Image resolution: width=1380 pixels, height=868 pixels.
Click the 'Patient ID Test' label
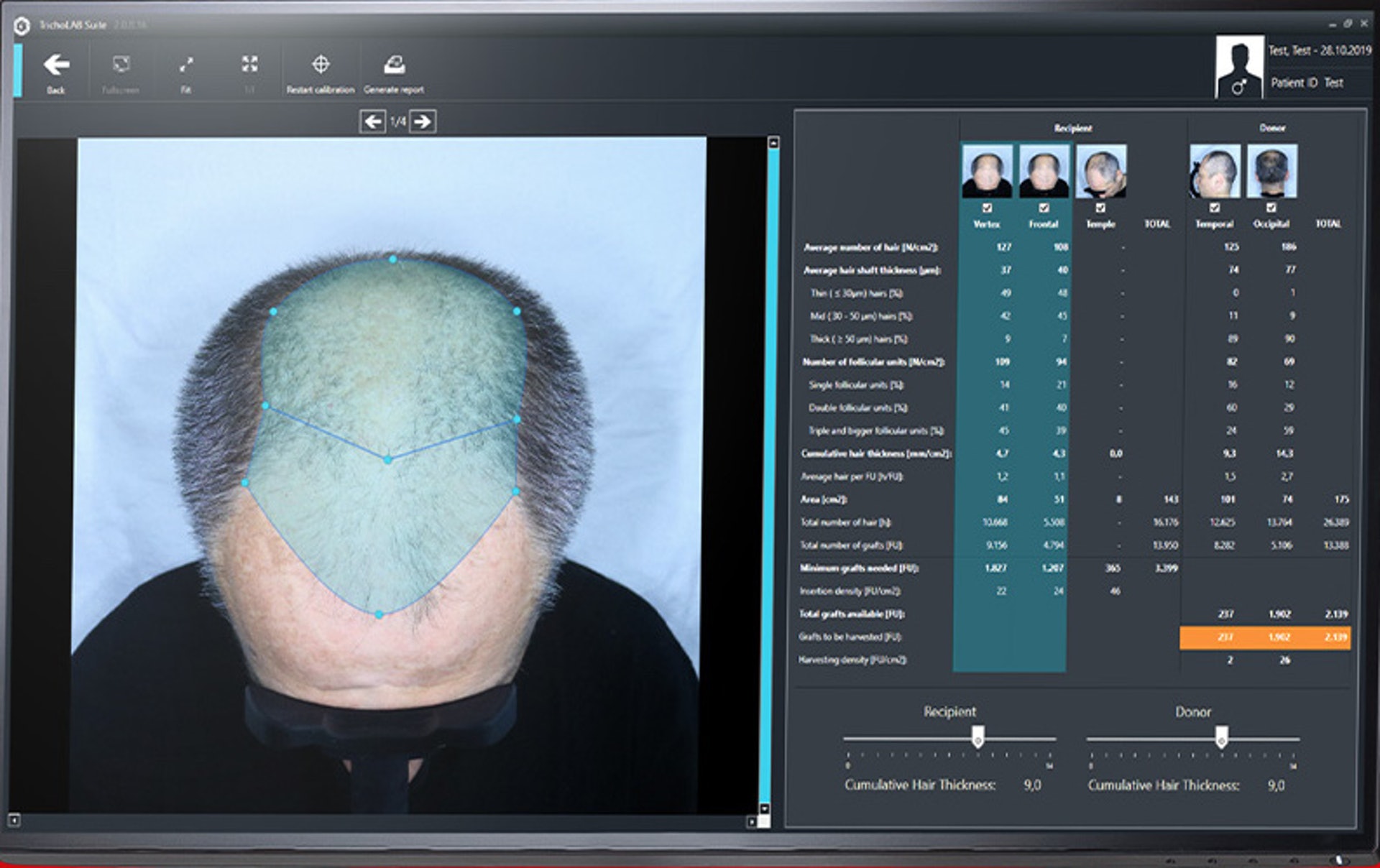tap(1307, 83)
